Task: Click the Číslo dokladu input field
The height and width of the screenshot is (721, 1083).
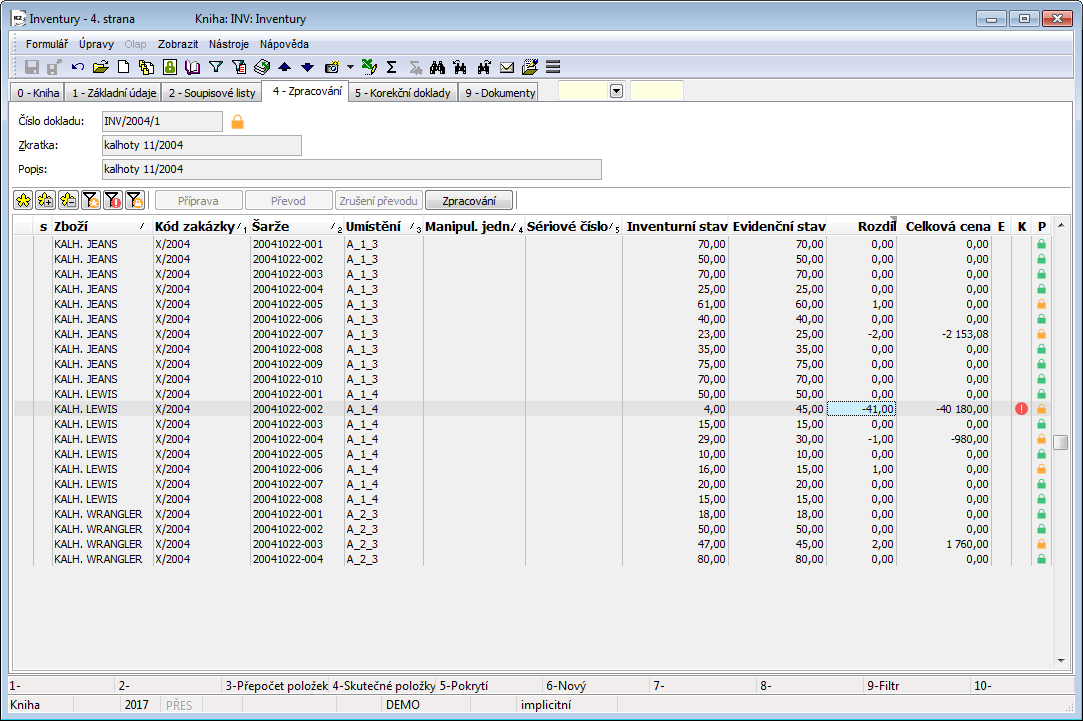Action: 162,122
